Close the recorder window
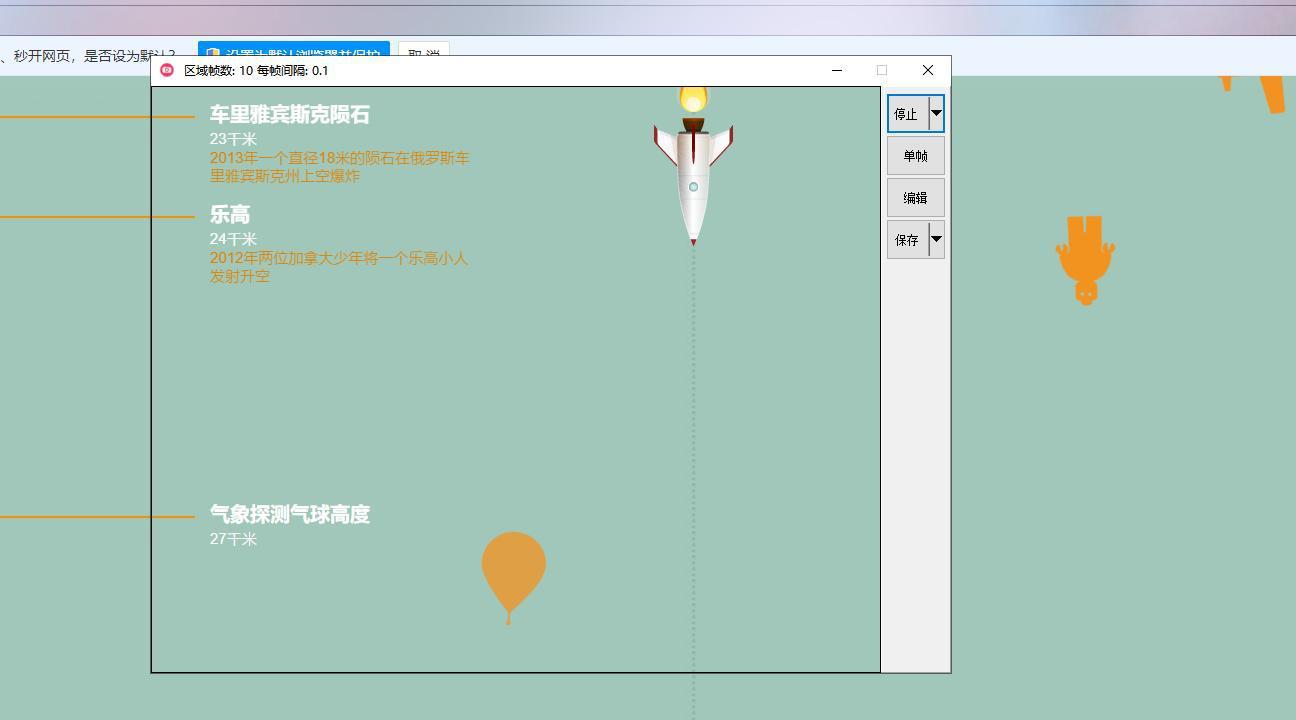 click(x=928, y=70)
